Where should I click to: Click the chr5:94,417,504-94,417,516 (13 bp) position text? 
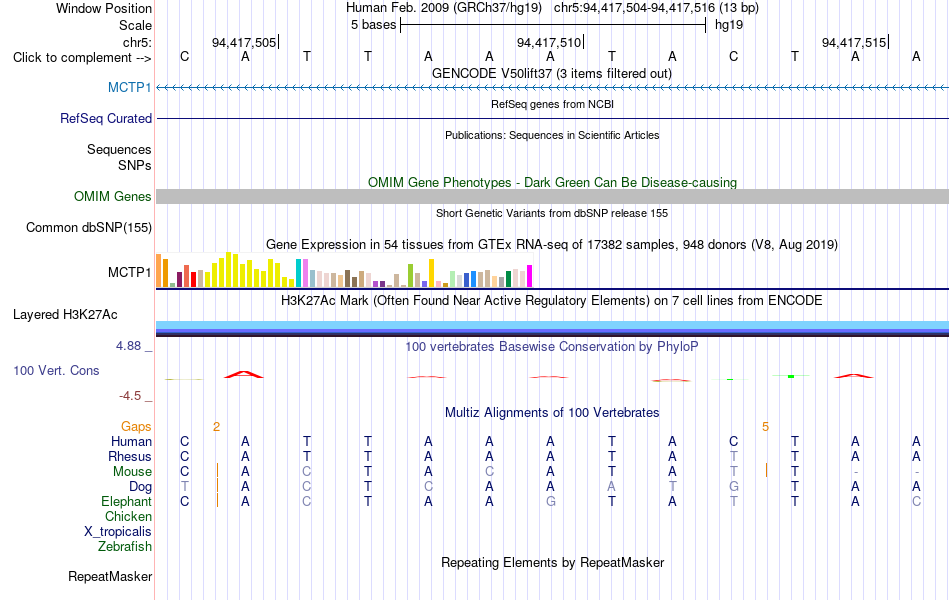click(656, 8)
